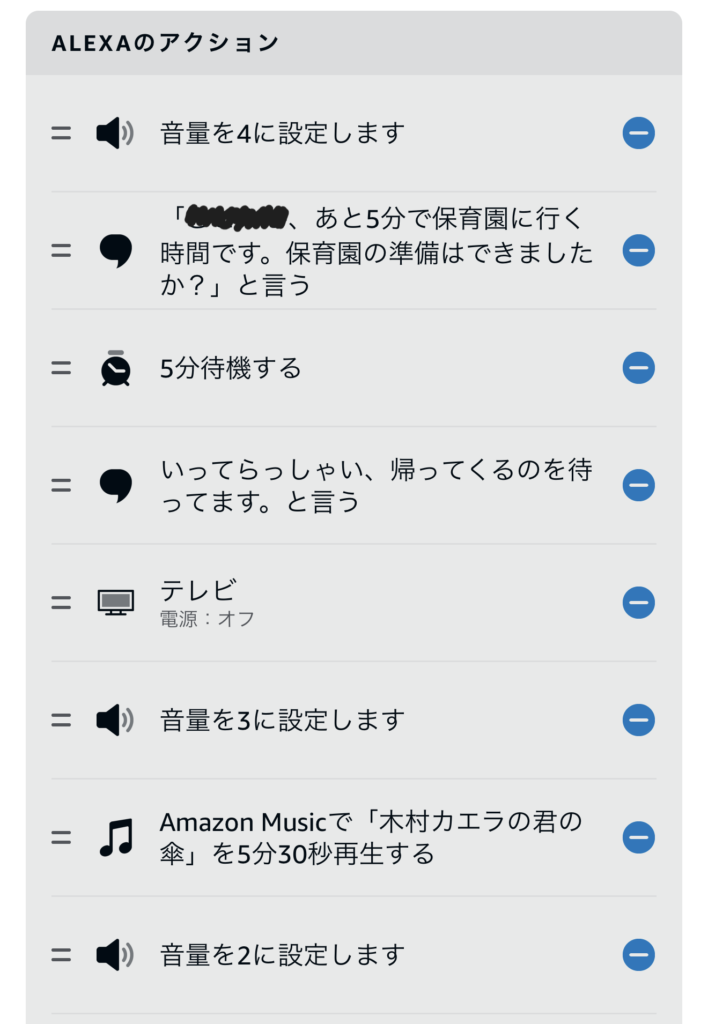Image resolution: width=708 pixels, height=1024 pixels.
Task: Delete the テレビ 電源オフ action
Action: click(638, 602)
